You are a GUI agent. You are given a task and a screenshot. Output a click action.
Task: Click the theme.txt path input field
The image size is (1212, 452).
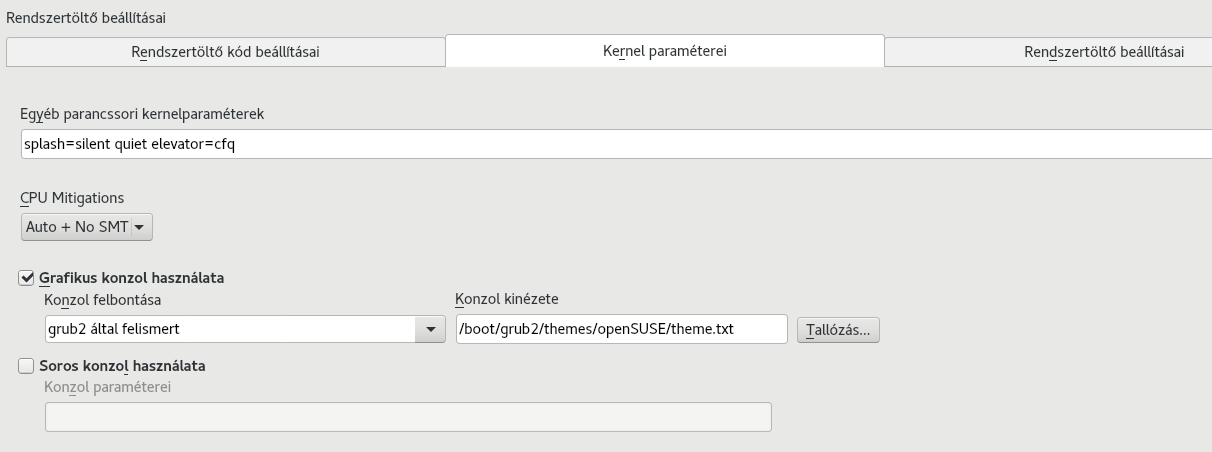coord(622,329)
